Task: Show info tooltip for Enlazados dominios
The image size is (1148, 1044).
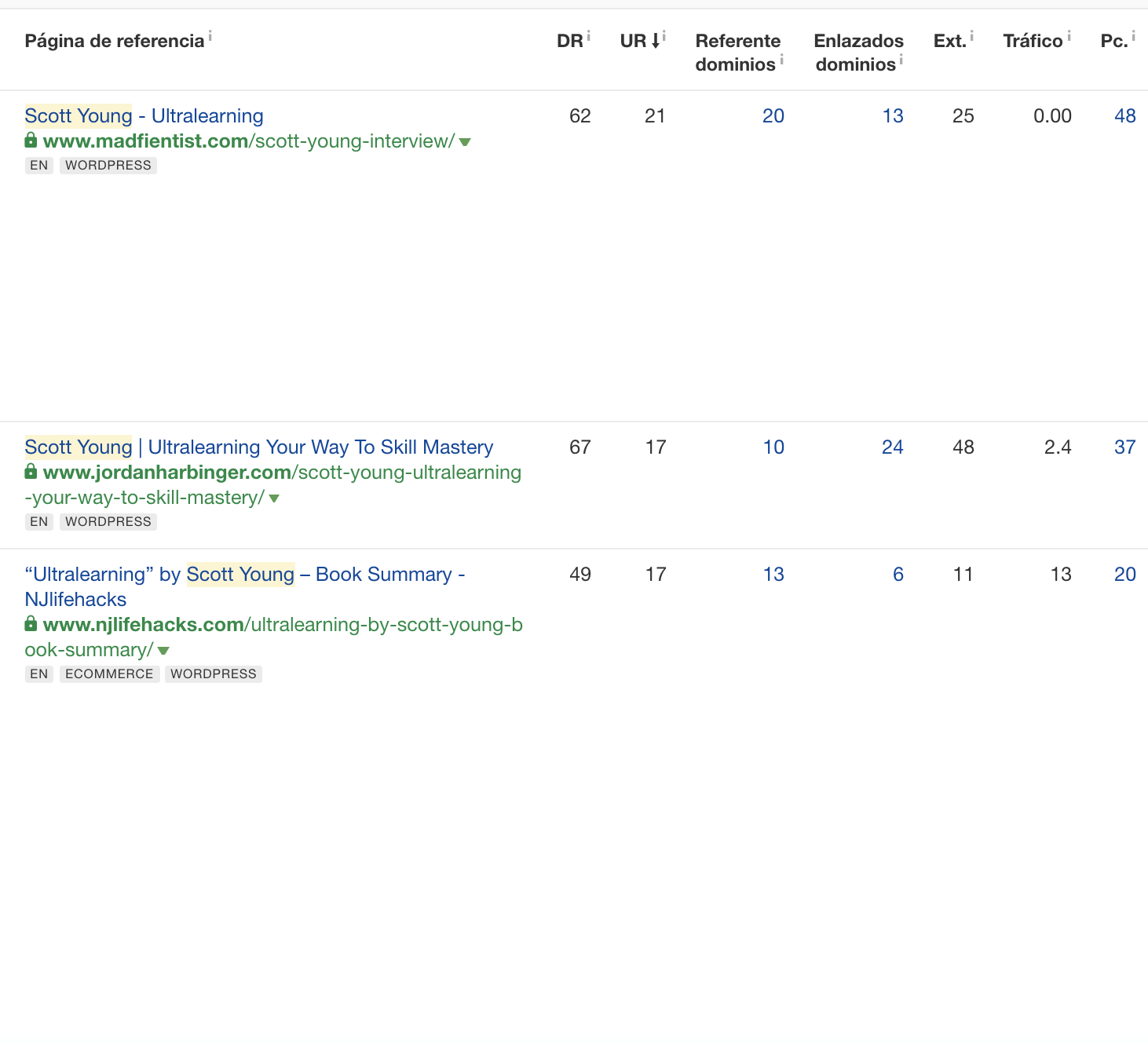Action: [901, 59]
